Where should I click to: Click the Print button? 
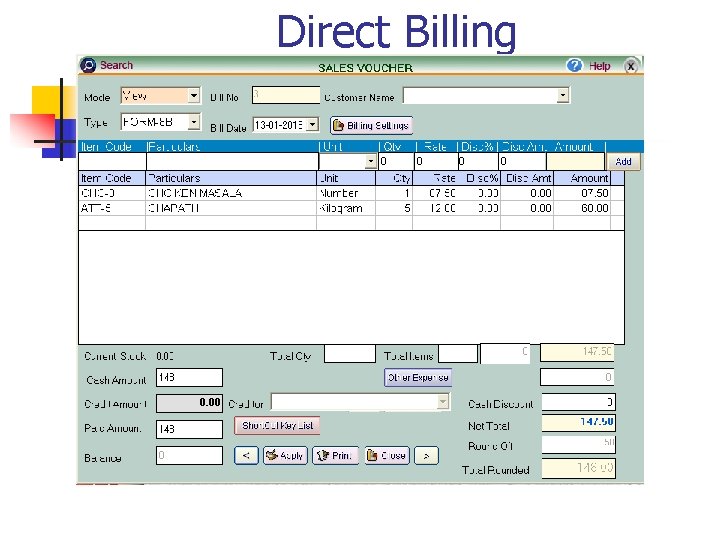click(335, 456)
